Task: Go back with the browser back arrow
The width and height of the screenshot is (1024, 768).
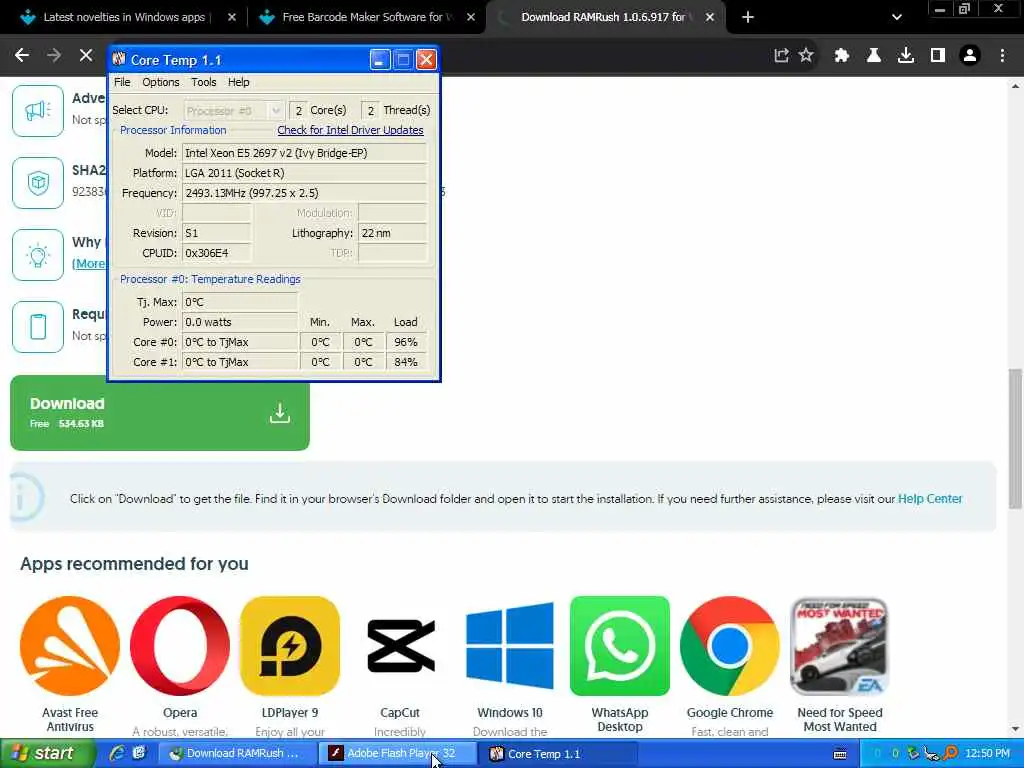Action: (22, 56)
